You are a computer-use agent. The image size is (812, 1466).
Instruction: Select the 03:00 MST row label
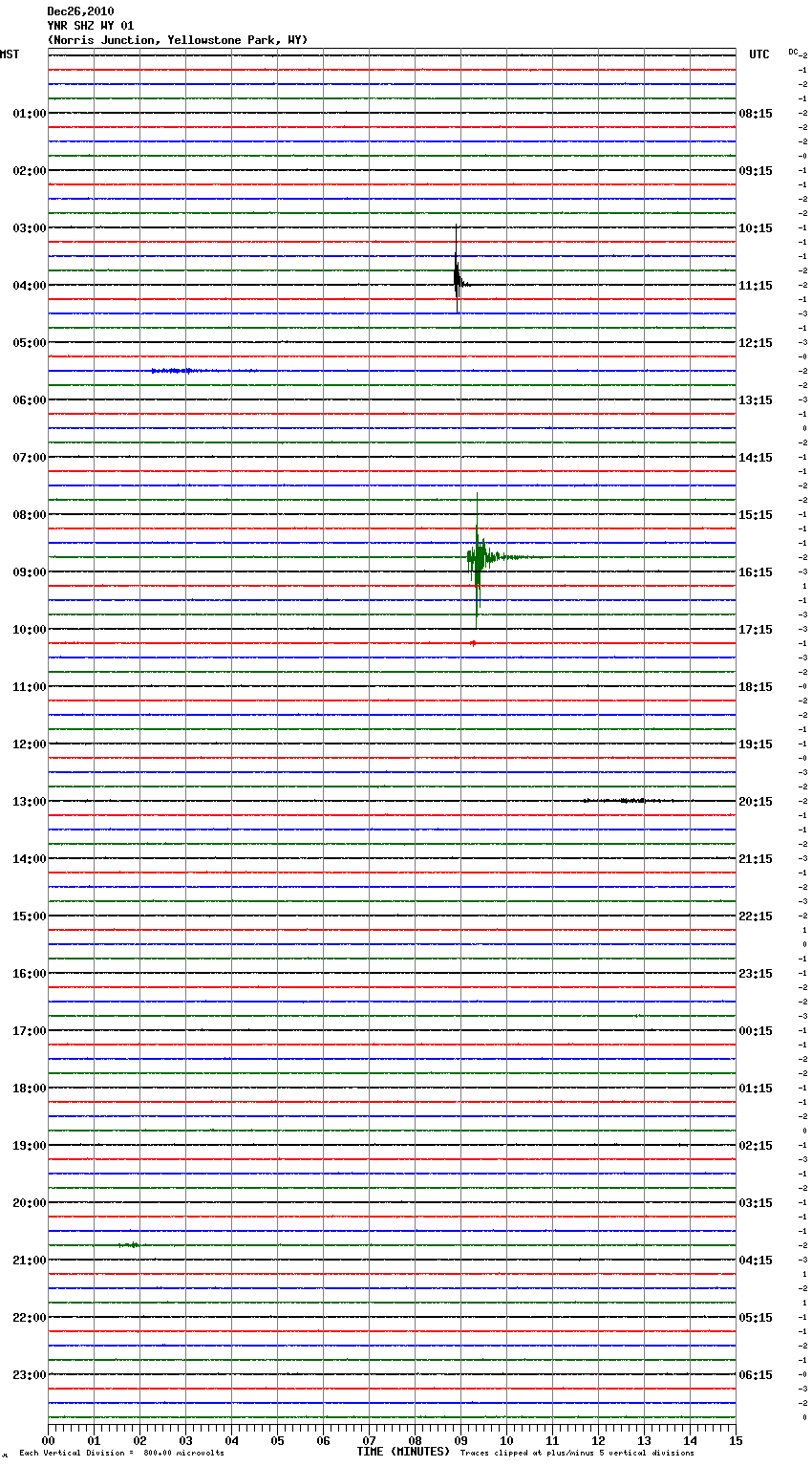(x=30, y=228)
